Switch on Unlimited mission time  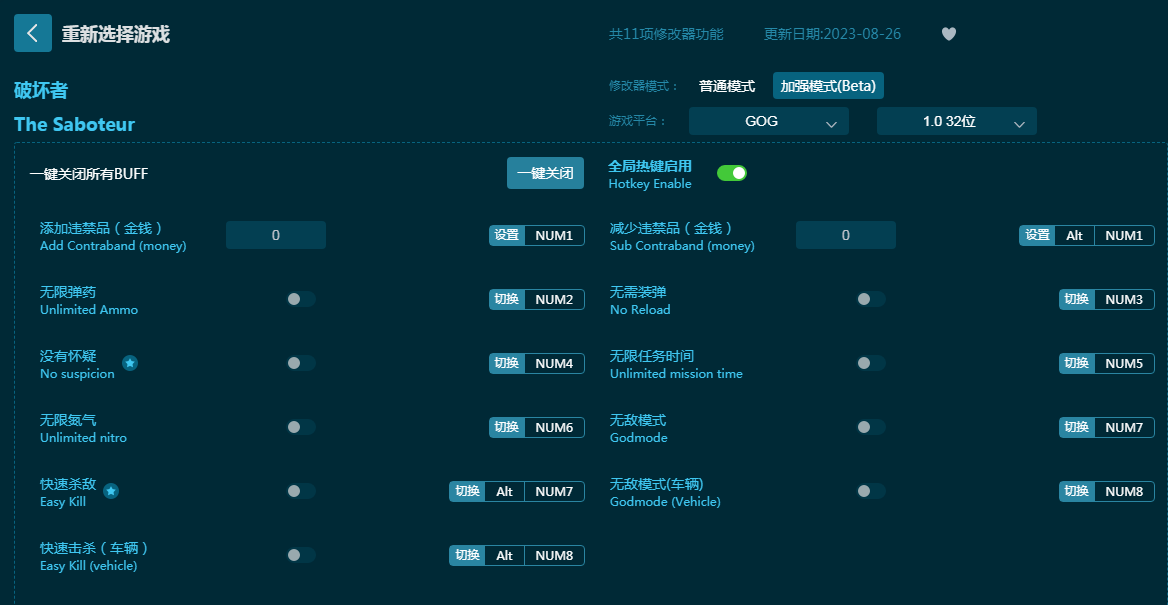871,363
